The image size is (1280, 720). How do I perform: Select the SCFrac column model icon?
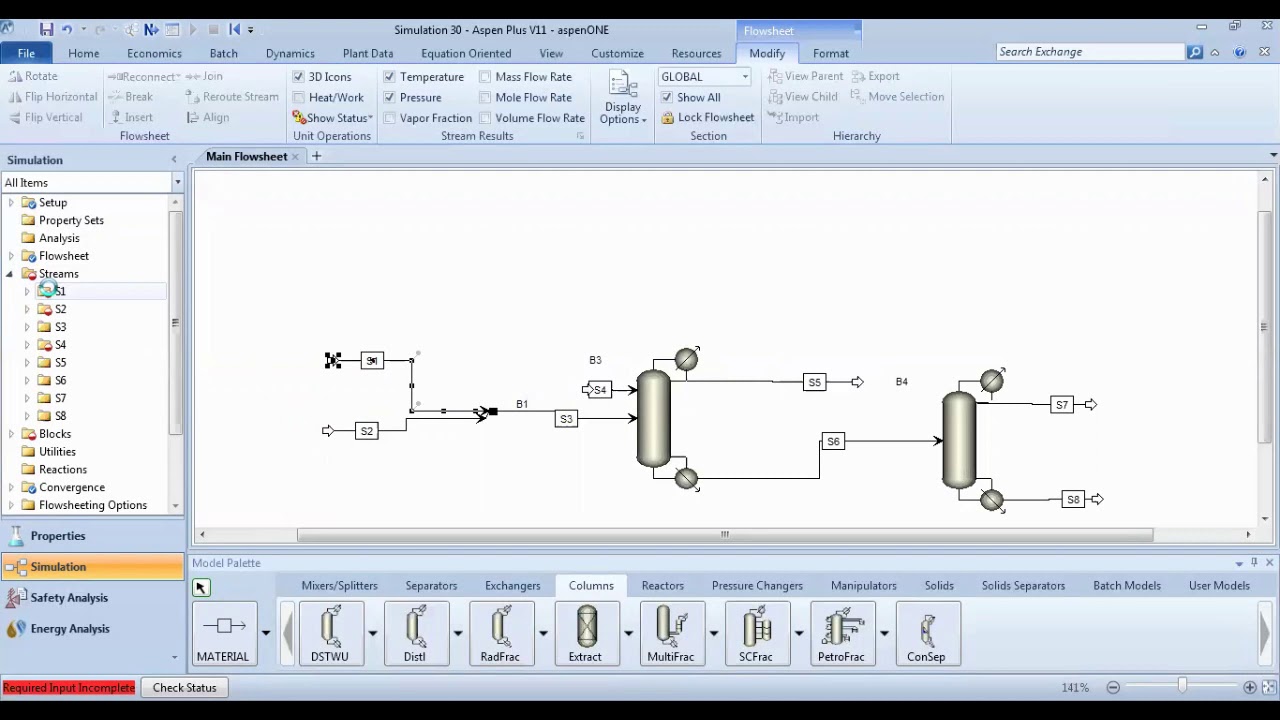coord(756,633)
